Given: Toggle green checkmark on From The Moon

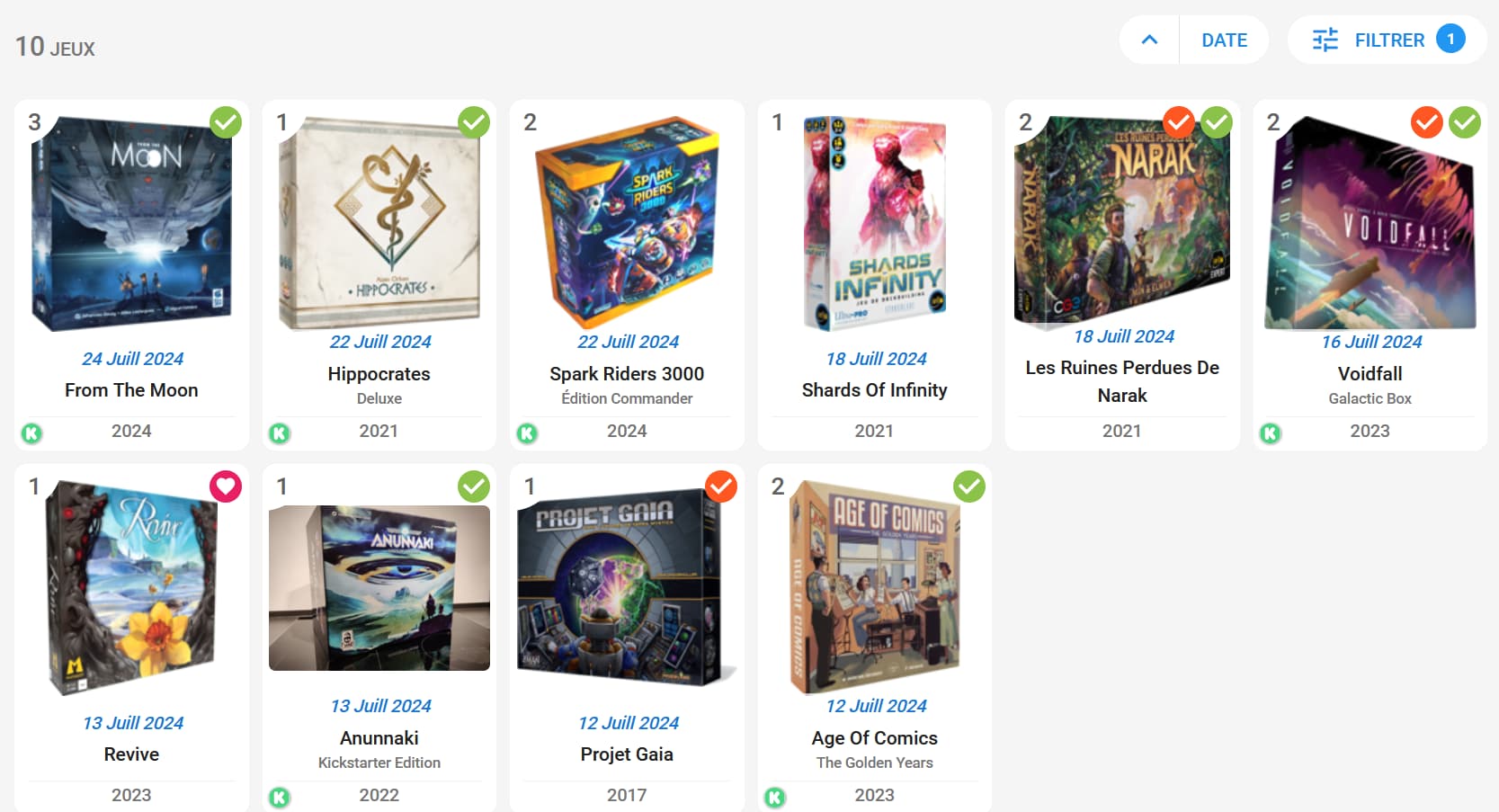Looking at the screenshot, I should pos(226,121).
